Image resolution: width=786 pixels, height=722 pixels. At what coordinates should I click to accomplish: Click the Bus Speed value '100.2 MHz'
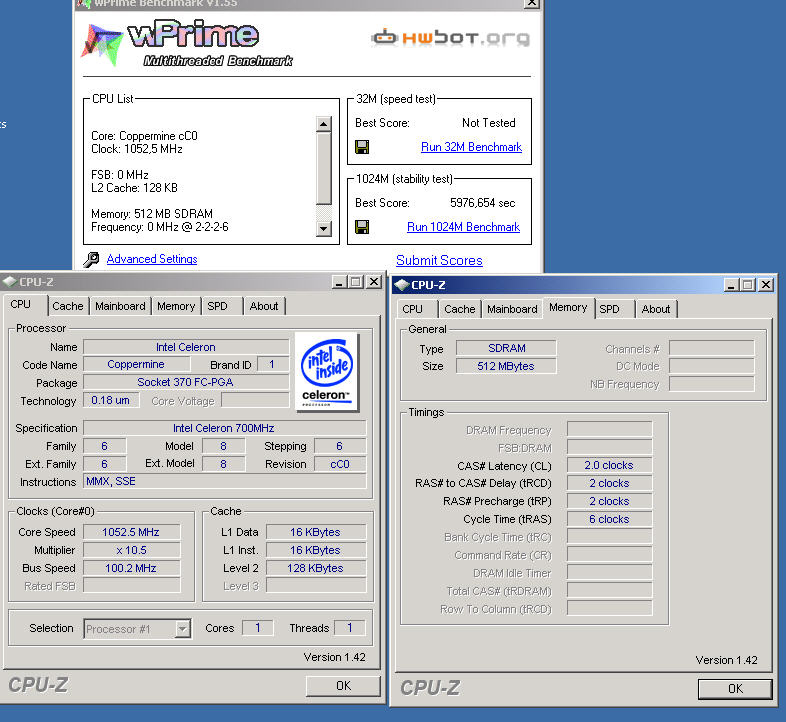pos(131,569)
